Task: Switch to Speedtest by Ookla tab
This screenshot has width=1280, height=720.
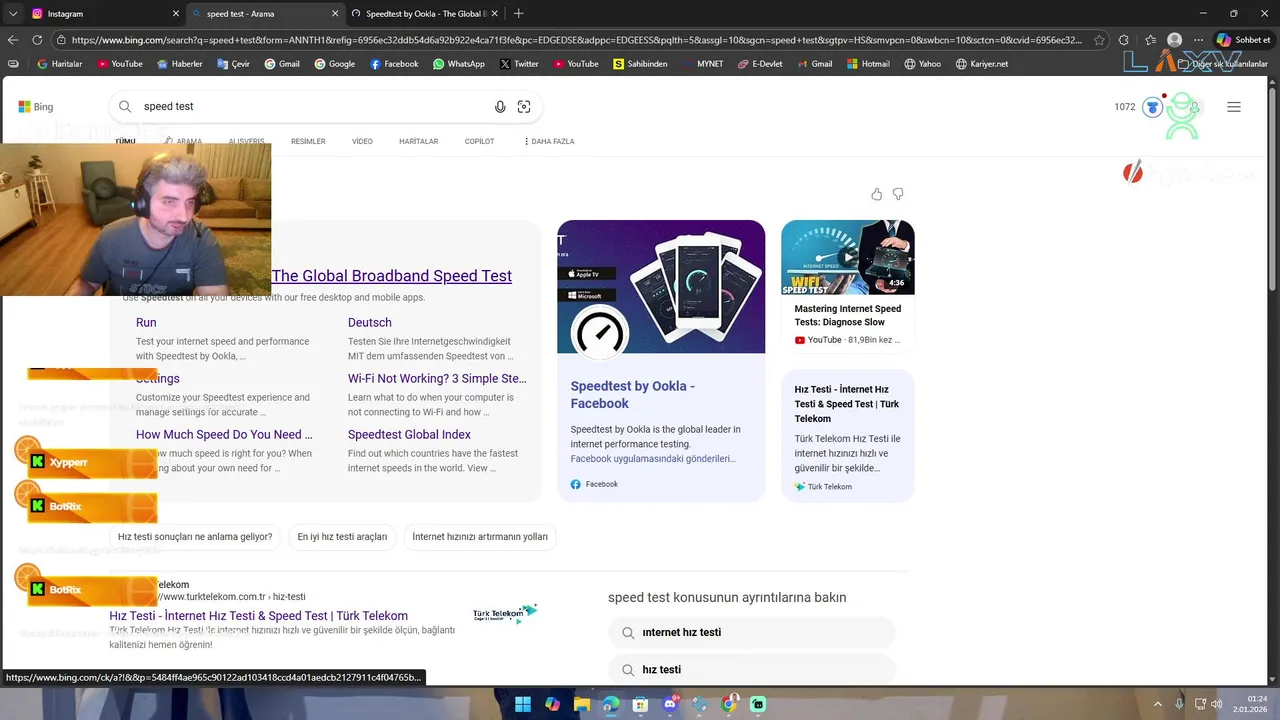Action: tap(425, 14)
